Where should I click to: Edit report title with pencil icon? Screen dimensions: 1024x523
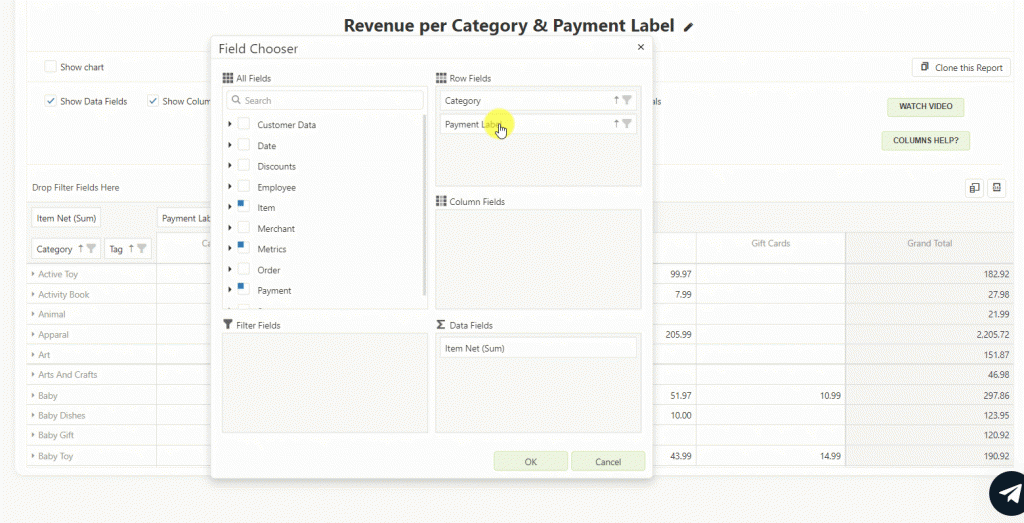pos(688,27)
